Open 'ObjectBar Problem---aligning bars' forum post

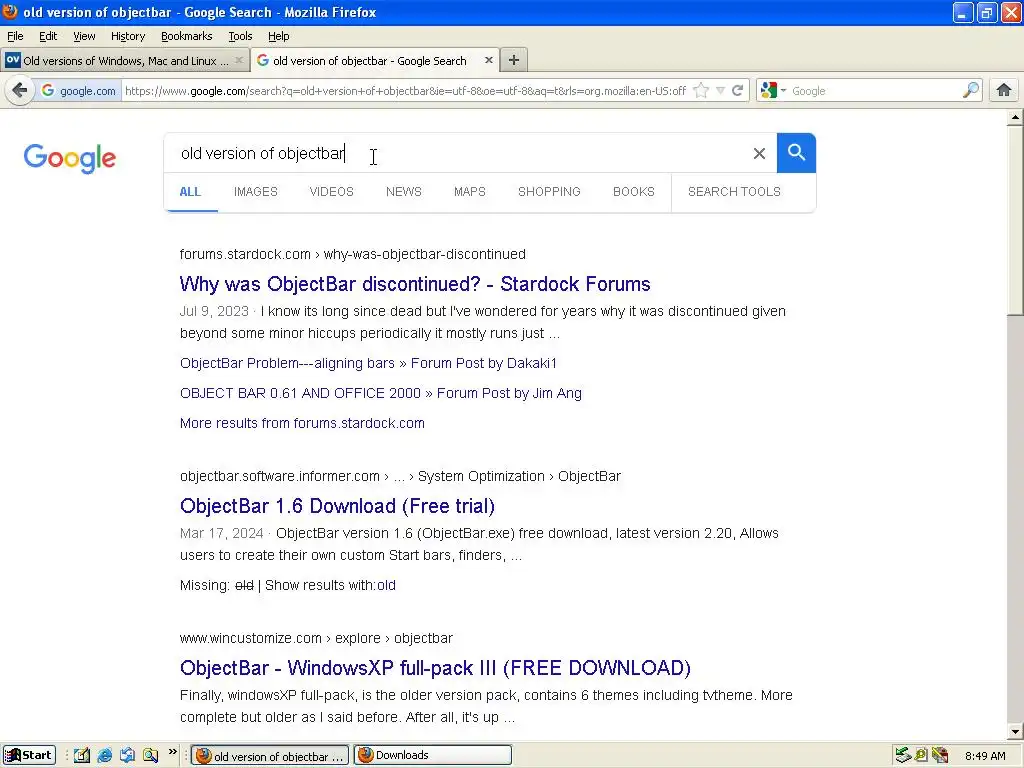coord(368,363)
